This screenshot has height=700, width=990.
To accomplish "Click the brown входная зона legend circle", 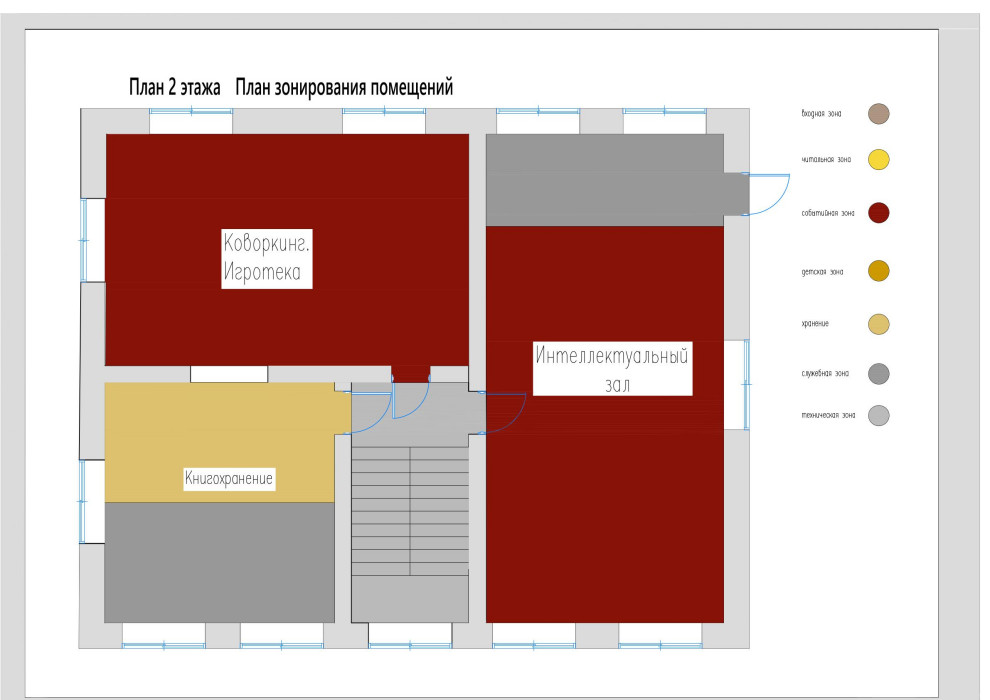I will pos(878,113).
